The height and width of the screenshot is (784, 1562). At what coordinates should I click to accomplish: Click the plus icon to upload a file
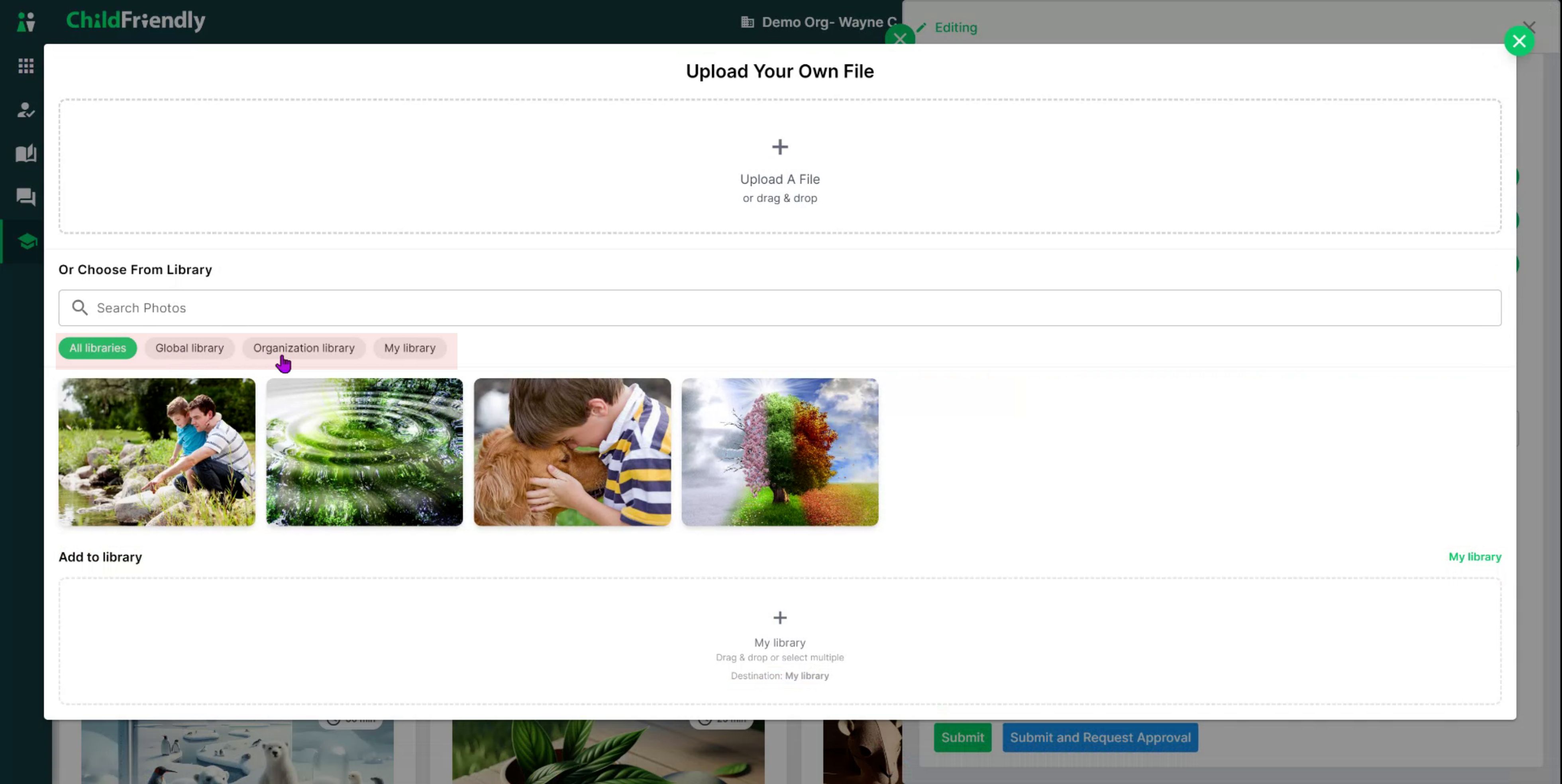coord(780,147)
